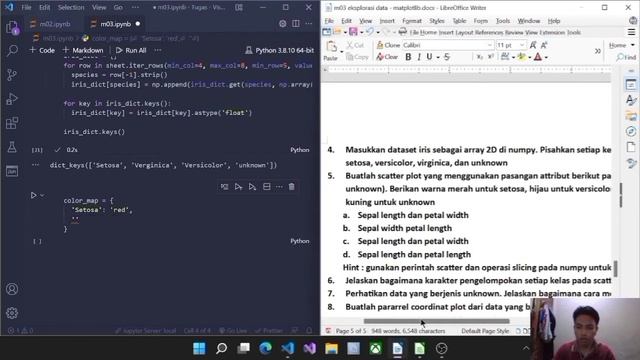The height and width of the screenshot is (360, 640).
Task: Open the underline style dropdown arrow
Action: coord(438,57)
